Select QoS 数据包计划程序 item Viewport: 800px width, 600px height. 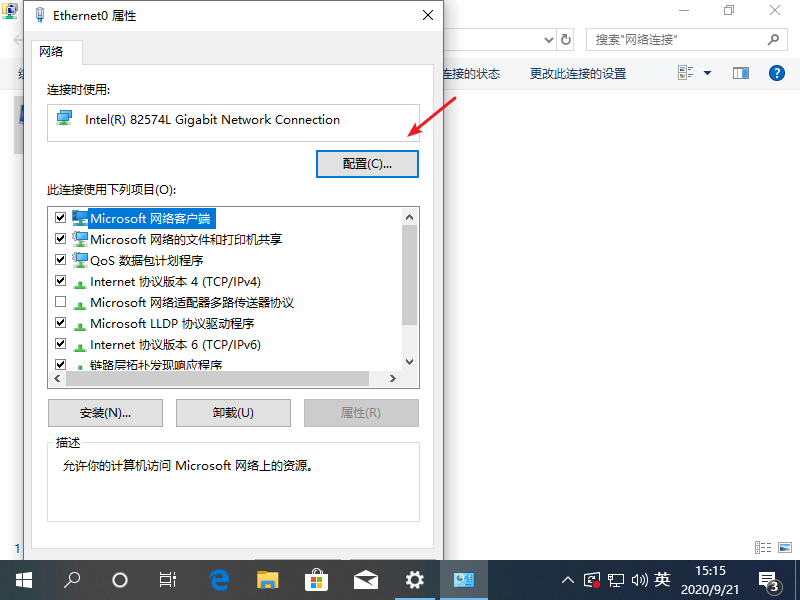147,260
